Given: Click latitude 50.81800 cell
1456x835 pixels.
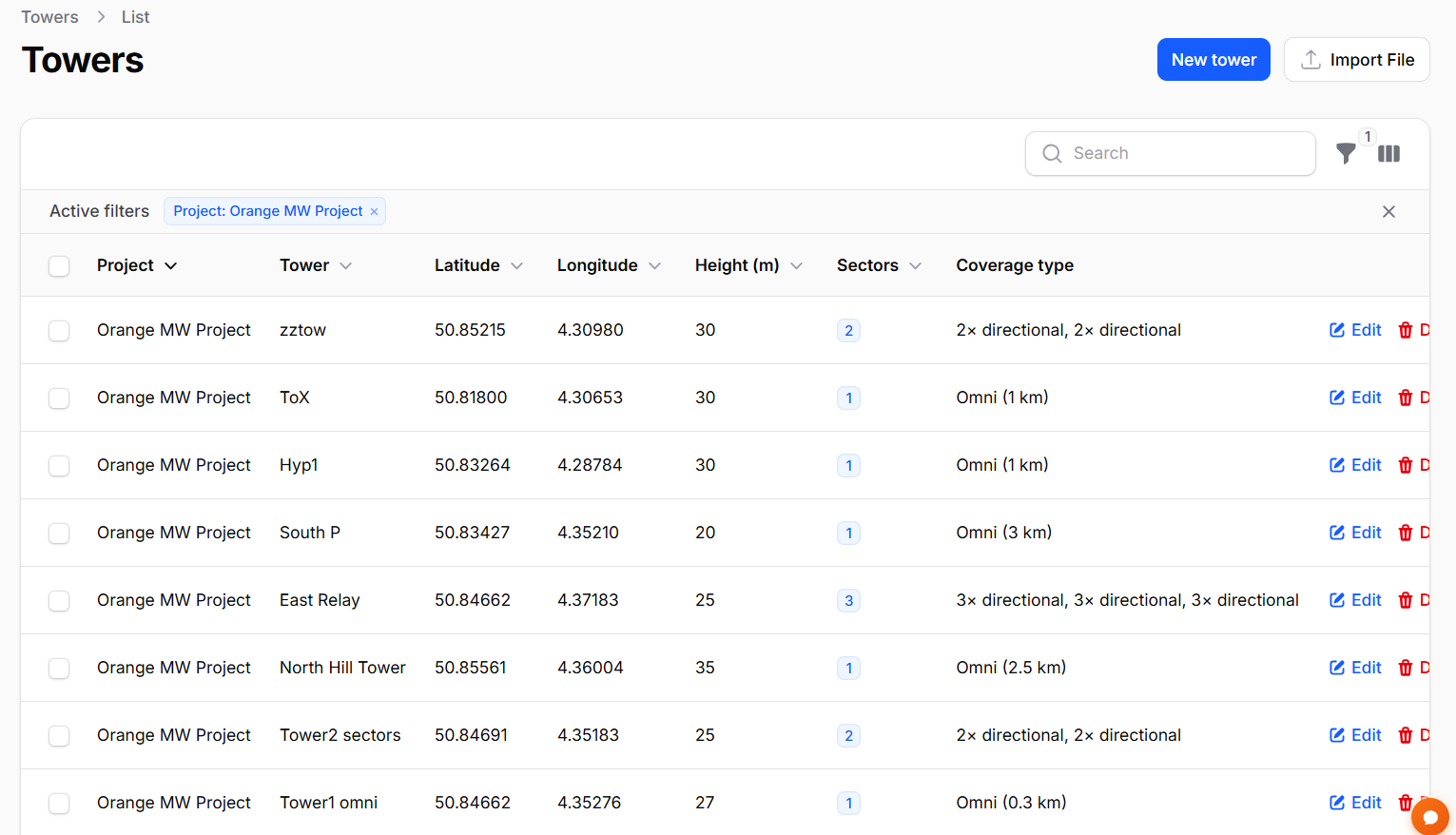Looking at the screenshot, I should click(471, 398).
